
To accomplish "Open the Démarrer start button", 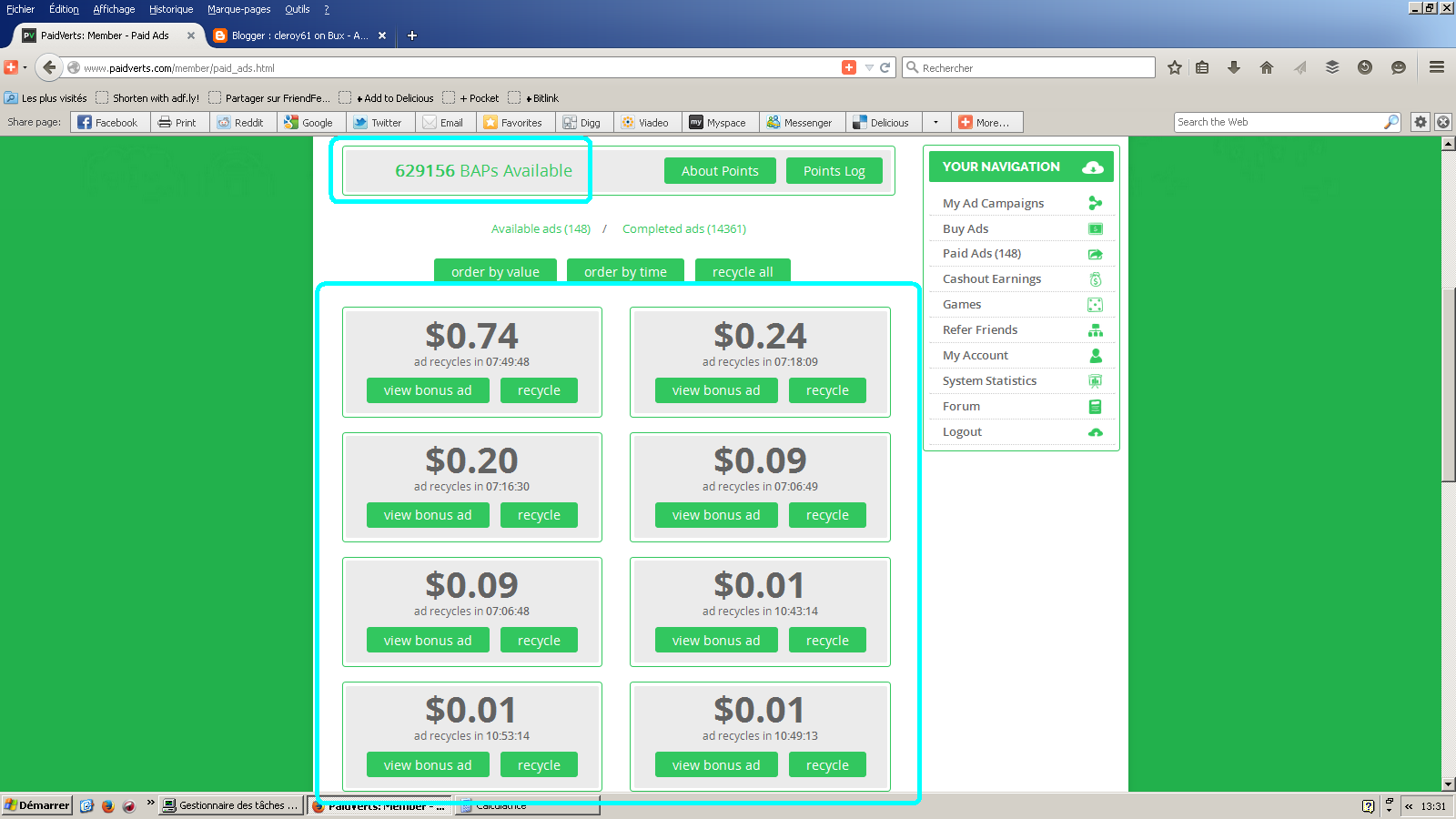I will pos(36,805).
